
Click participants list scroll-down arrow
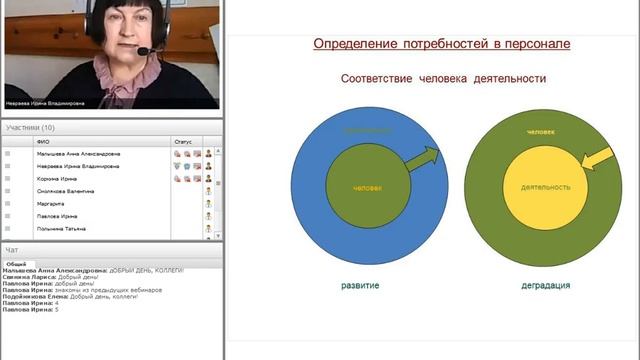click(218, 236)
